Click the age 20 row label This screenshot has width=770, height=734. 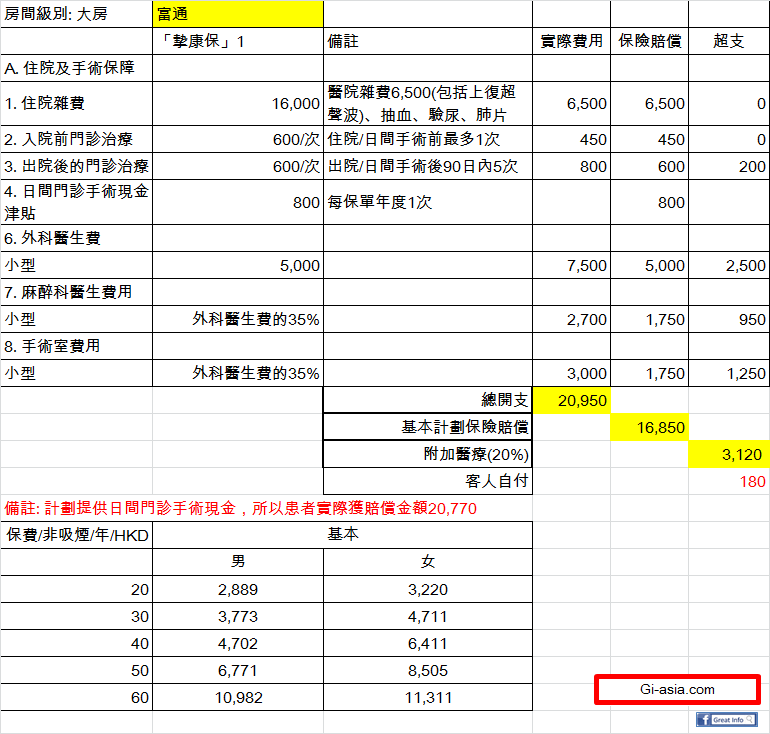pos(77,589)
